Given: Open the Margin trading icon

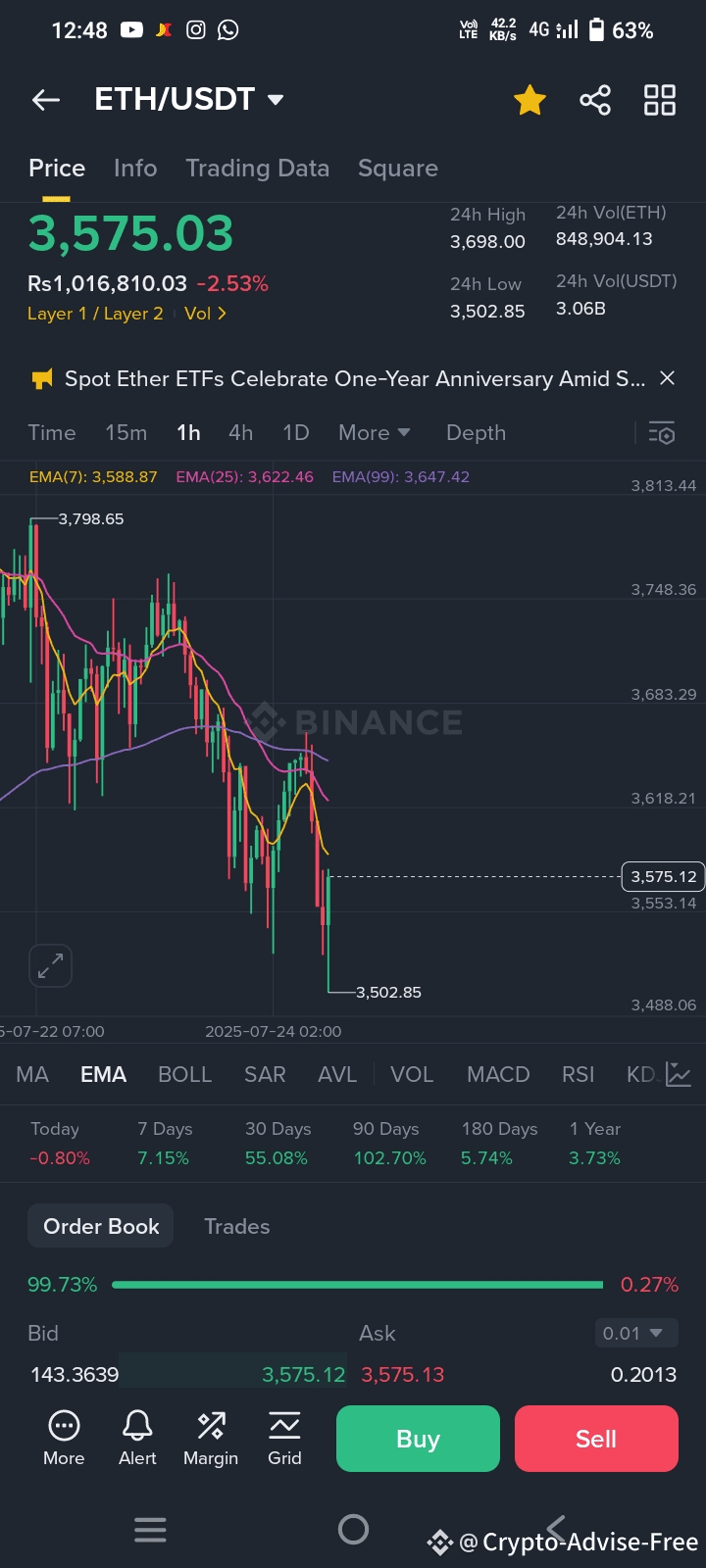Looking at the screenshot, I should tap(211, 1438).
